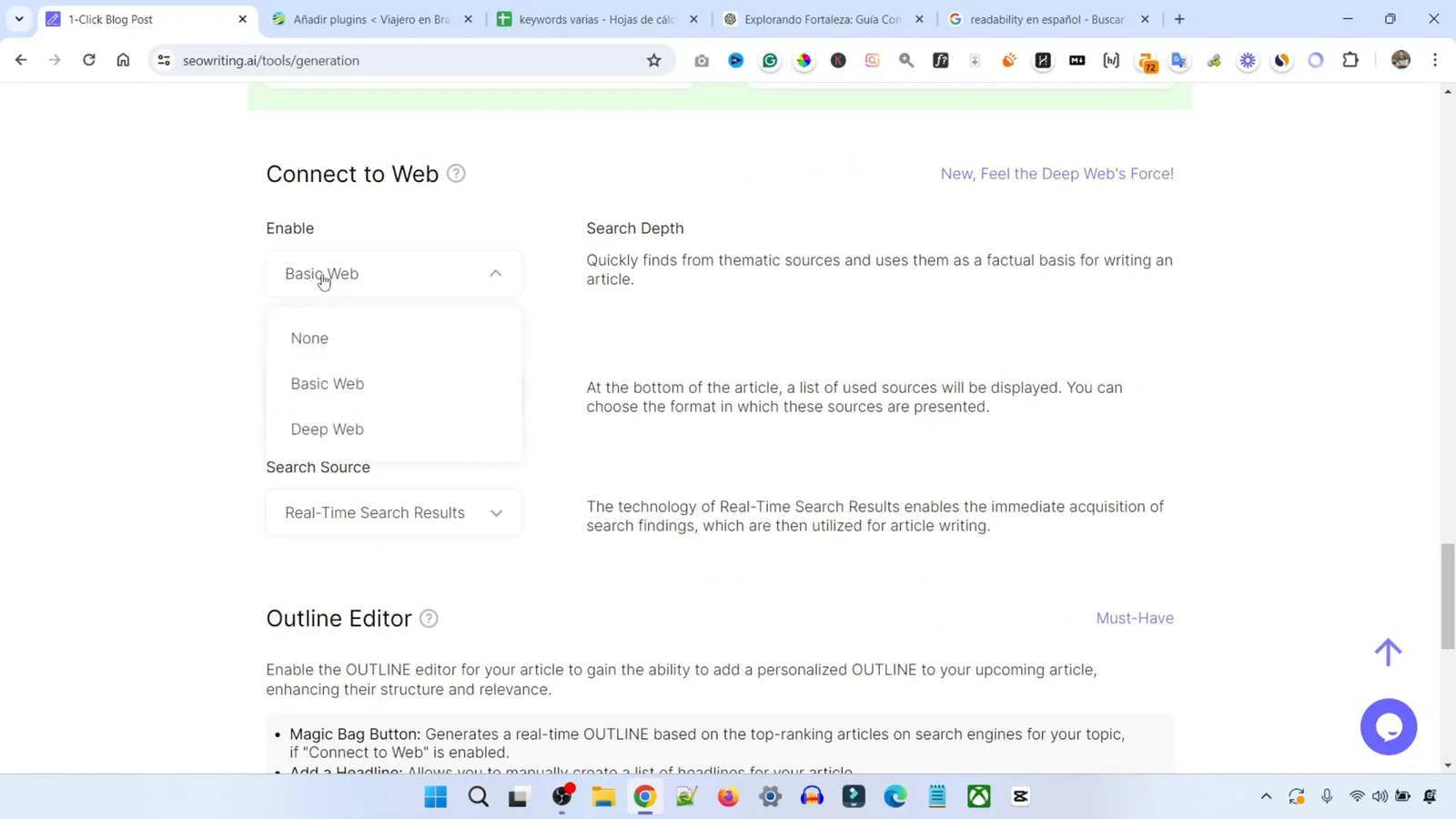Viewport: 1456px width, 819px height.
Task: Open the Google Translate extension
Action: coord(1178,60)
